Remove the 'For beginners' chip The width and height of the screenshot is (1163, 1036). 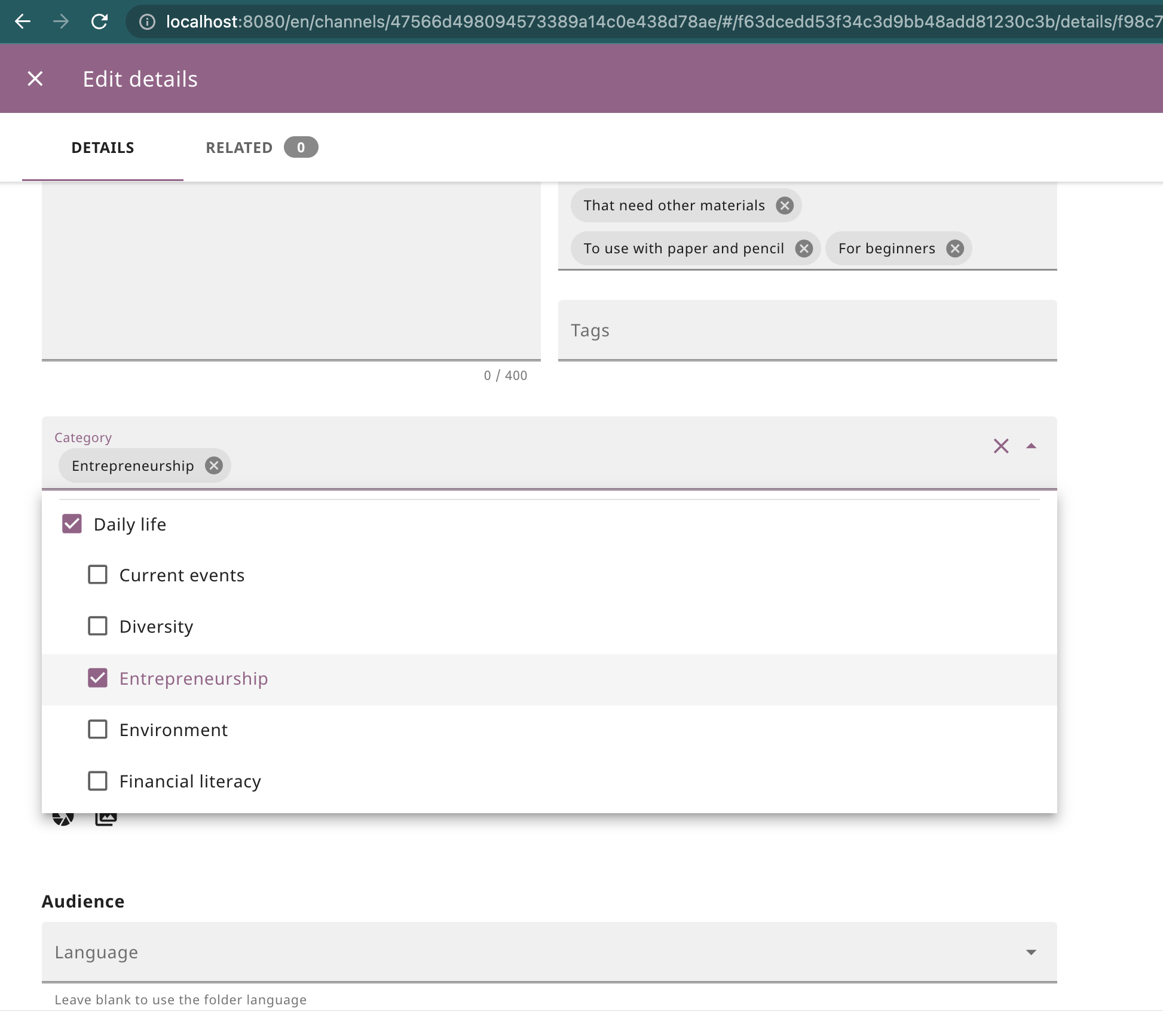(955, 249)
